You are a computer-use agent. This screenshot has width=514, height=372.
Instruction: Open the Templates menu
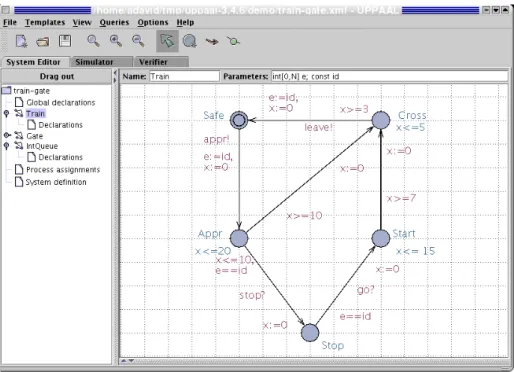[x=45, y=22]
